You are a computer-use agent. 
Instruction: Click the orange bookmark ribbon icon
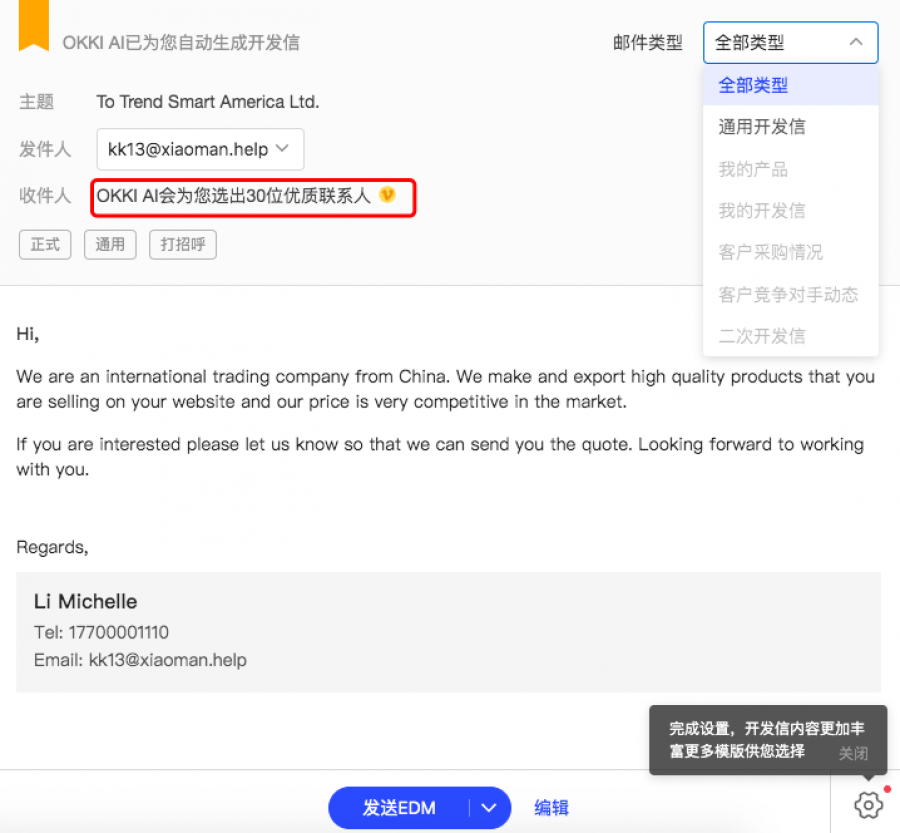(34, 25)
